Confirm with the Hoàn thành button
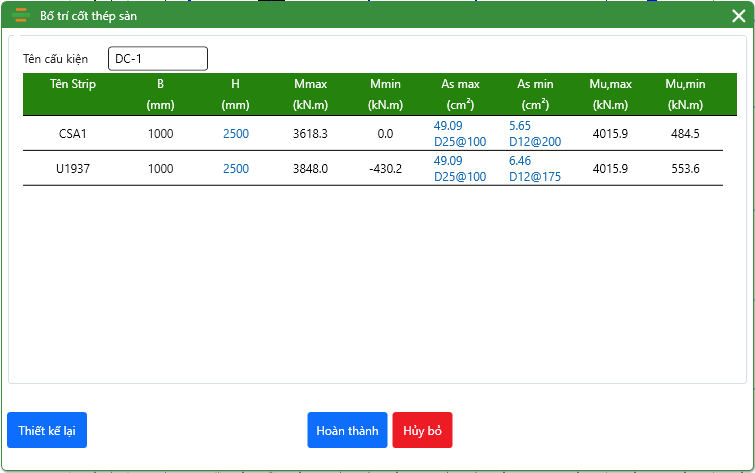Image resolution: width=755 pixels, height=473 pixels. click(x=347, y=430)
